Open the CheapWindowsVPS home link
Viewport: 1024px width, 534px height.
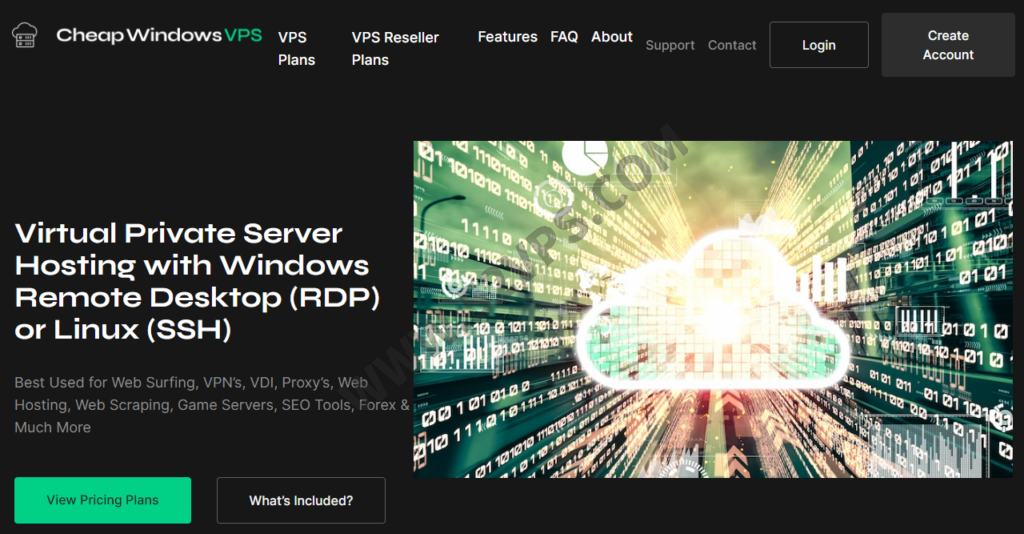(x=159, y=35)
